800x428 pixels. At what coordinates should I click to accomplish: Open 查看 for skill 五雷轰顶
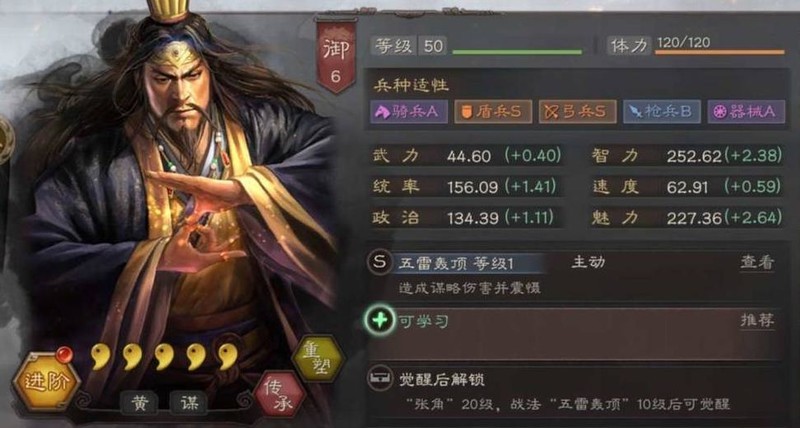pos(757,263)
